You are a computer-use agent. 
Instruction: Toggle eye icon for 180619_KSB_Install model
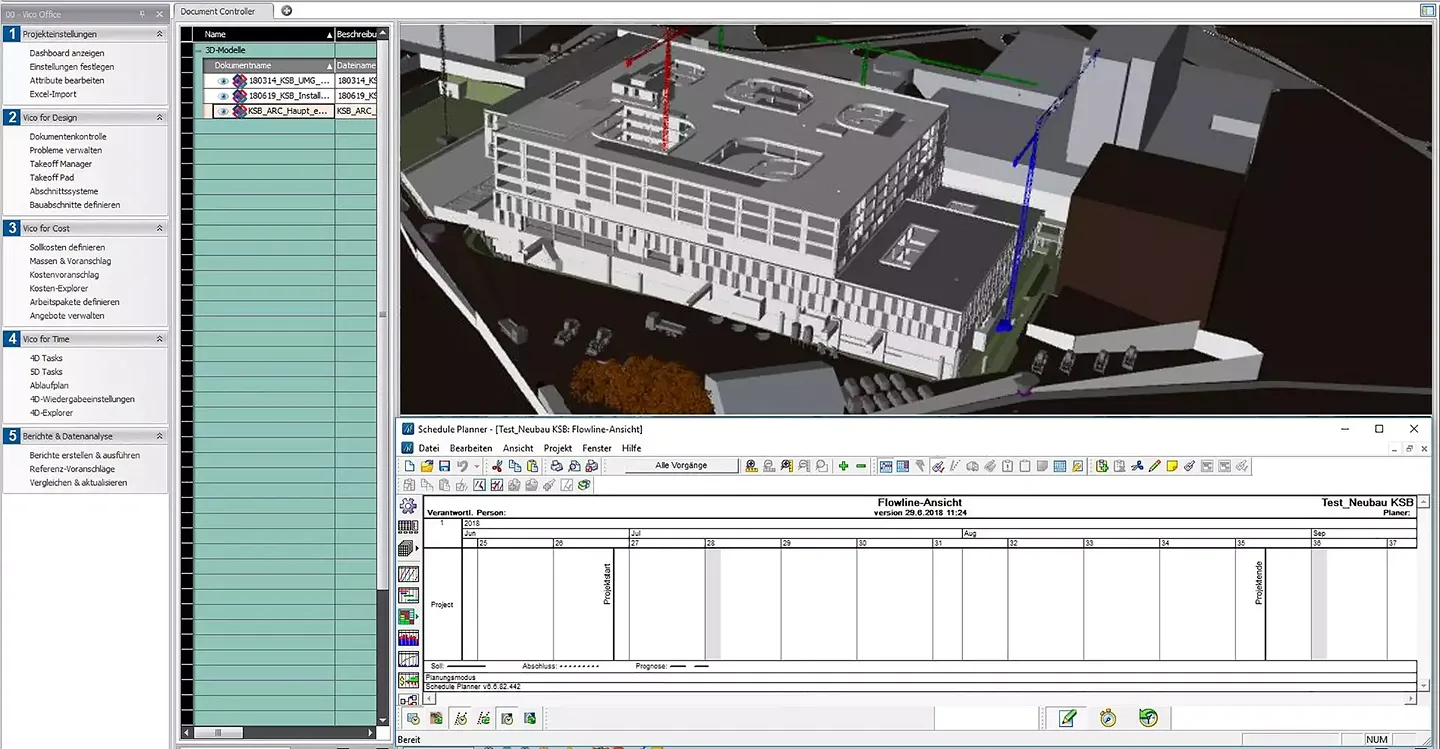point(223,96)
